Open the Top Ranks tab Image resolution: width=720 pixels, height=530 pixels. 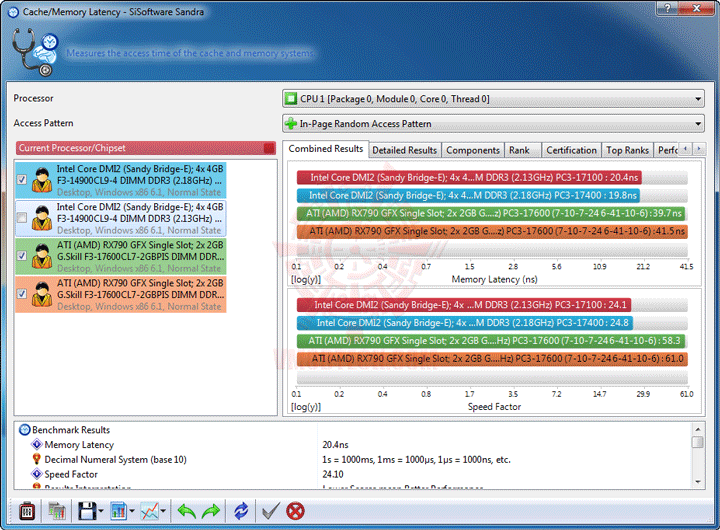627,150
